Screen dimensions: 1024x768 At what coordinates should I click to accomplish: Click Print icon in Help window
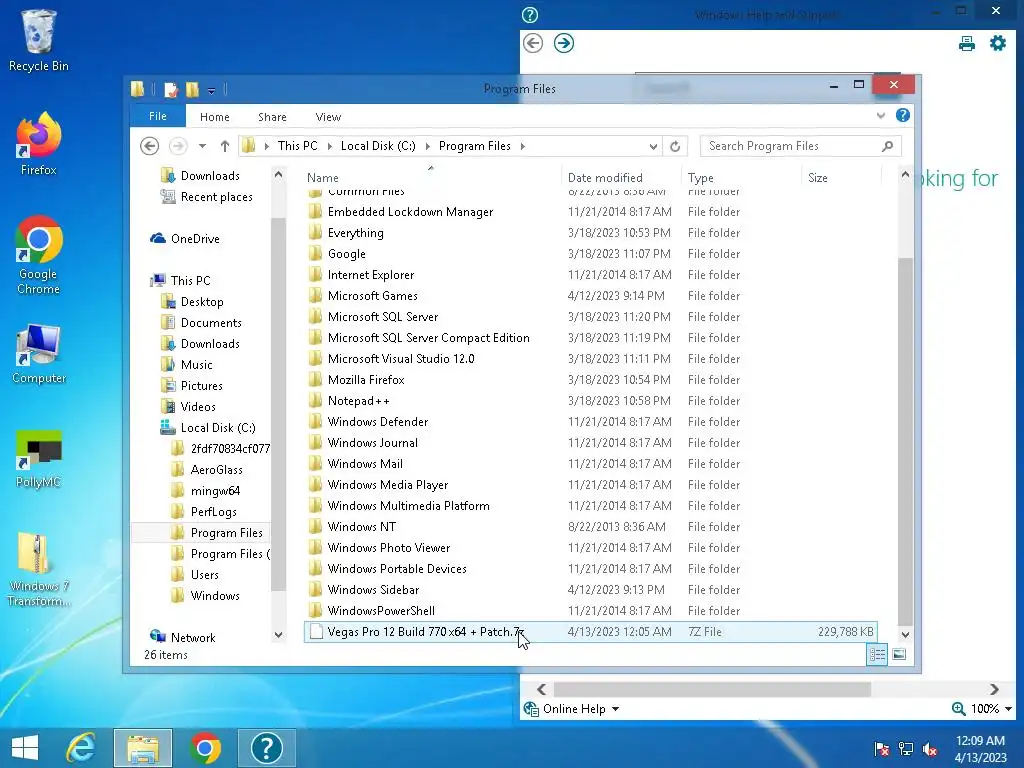[967, 44]
